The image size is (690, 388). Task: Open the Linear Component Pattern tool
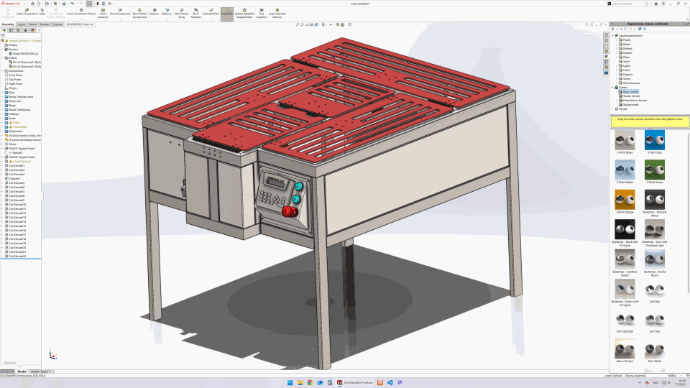click(x=81, y=12)
